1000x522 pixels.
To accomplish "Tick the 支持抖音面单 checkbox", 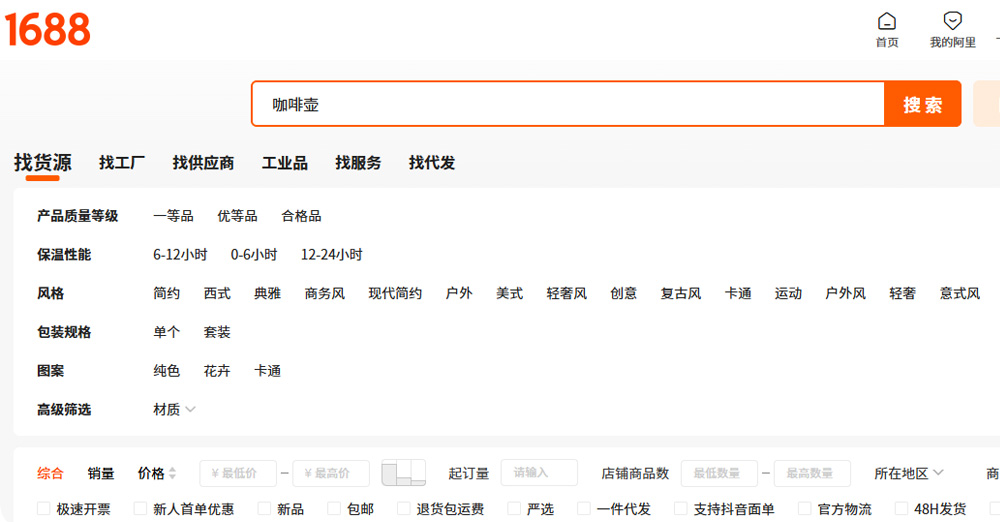I will click(680, 509).
